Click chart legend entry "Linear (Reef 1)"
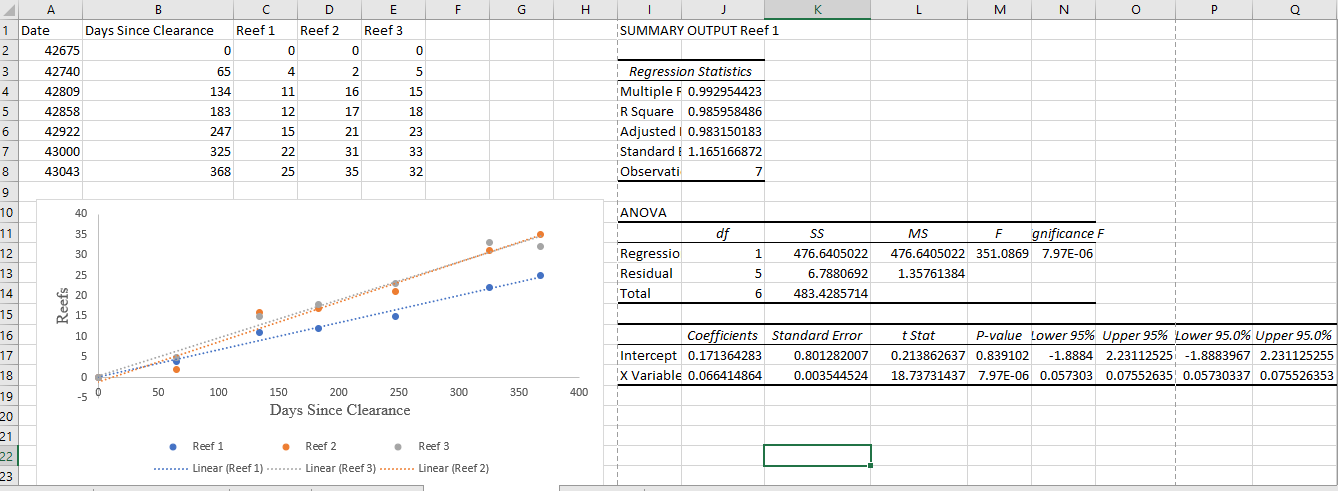This screenshot has height=491, width=1338. pos(208,468)
